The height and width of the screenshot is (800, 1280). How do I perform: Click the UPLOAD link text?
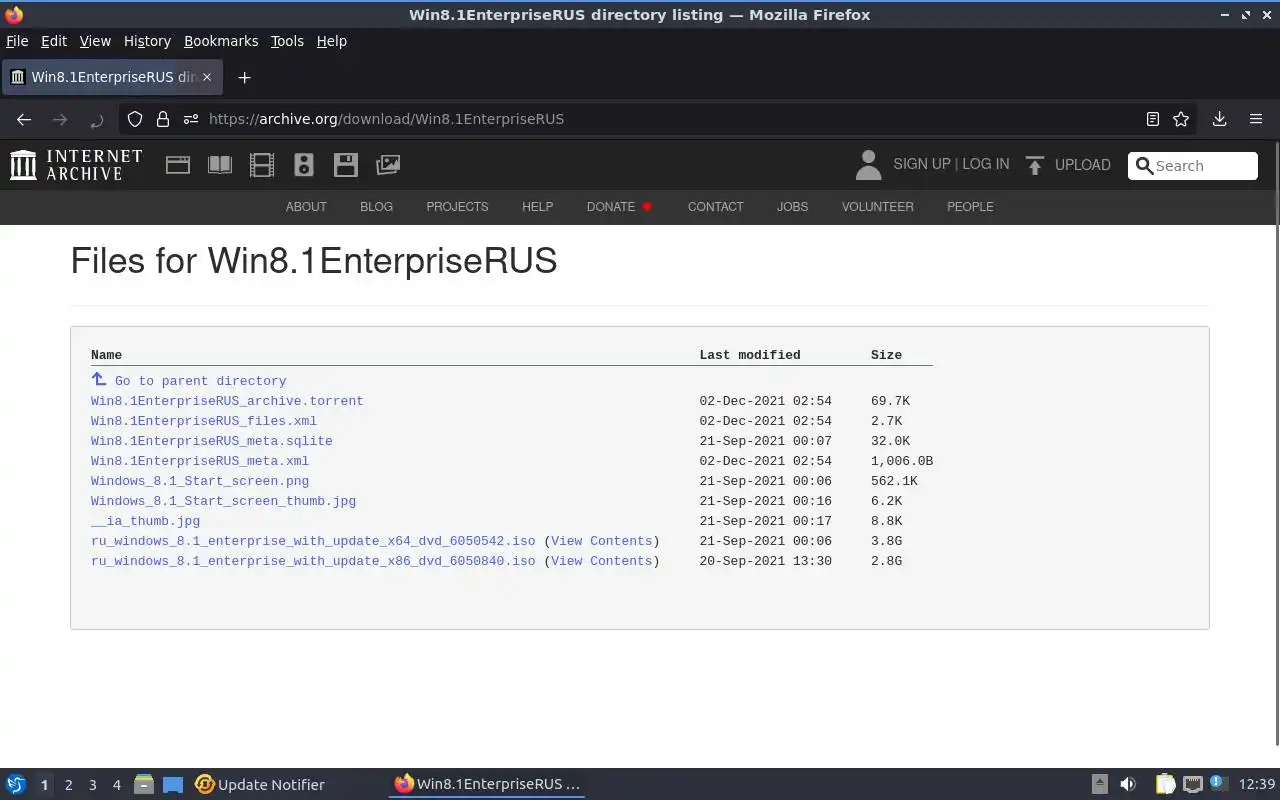[x=1082, y=165]
